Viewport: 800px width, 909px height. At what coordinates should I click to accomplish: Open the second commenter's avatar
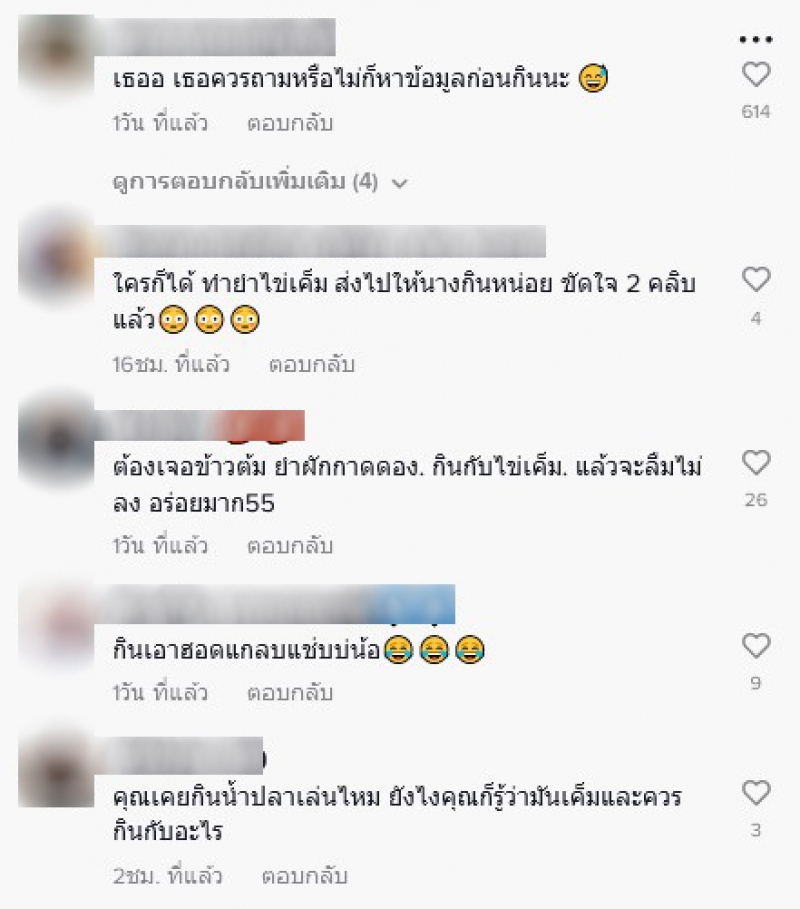(x=56, y=261)
